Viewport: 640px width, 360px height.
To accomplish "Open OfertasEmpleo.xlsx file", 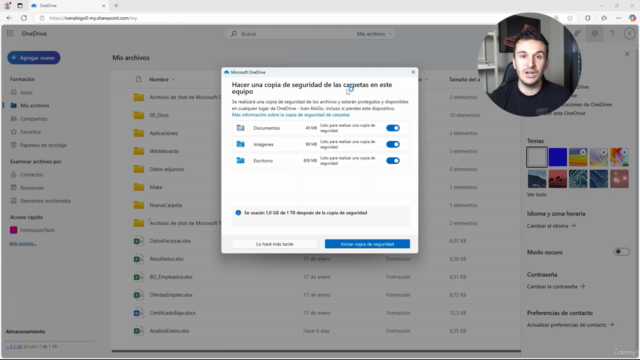I will coord(171,295).
